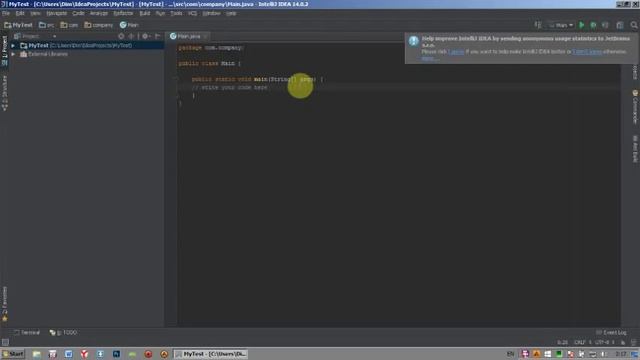Image resolution: width=640 pixels, height=360 pixels.
Task: Open the Run menu
Action: [160, 13]
